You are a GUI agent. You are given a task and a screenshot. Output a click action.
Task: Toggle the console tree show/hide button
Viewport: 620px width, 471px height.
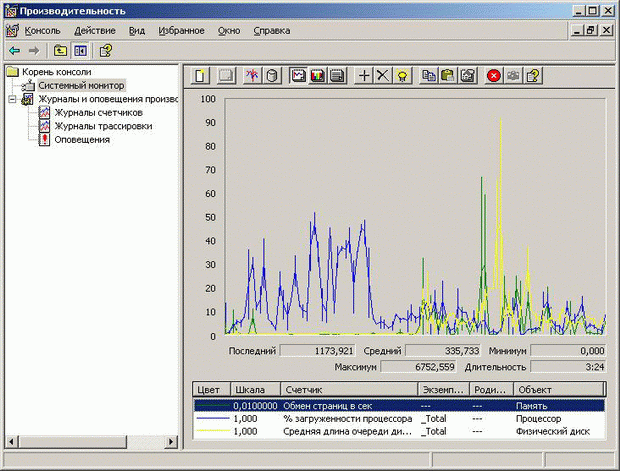[x=80, y=50]
